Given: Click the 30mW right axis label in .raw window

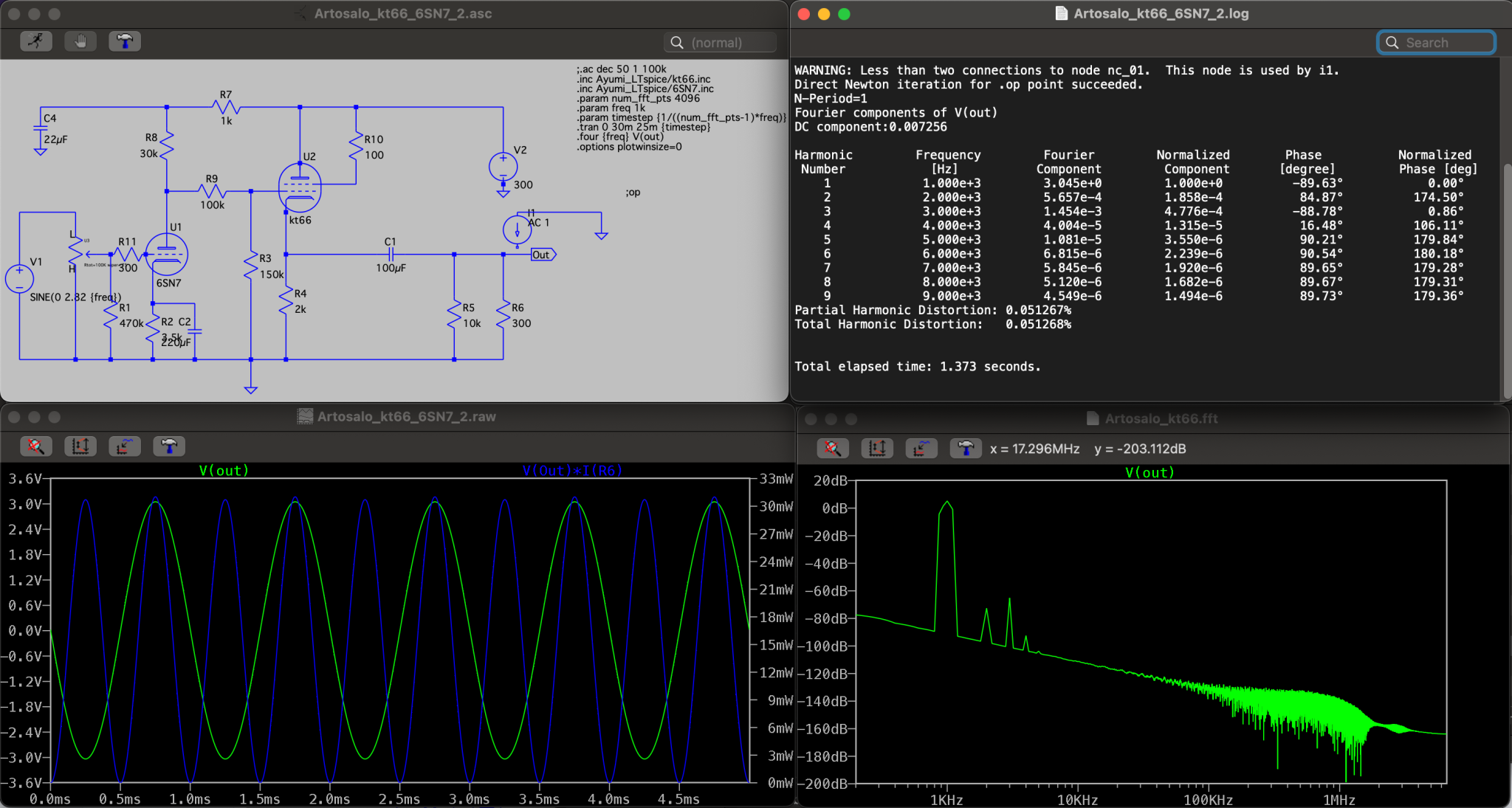Looking at the screenshot, I should pyautogui.click(x=776, y=506).
